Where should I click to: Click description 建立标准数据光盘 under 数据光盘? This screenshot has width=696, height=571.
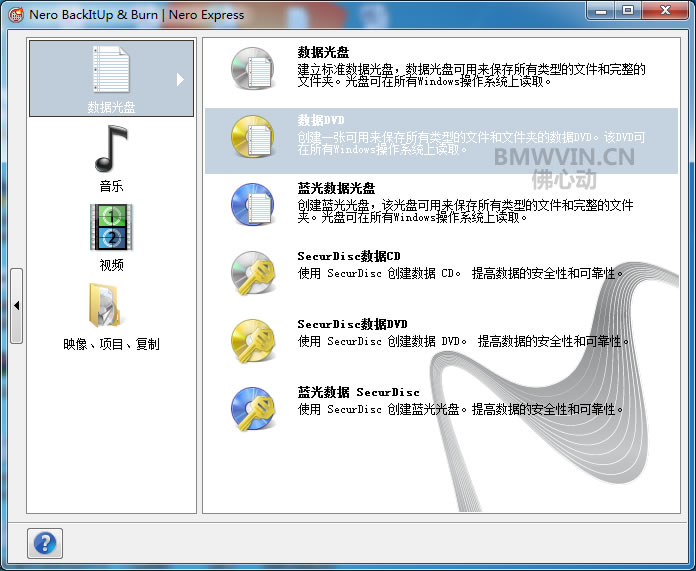click(x=471, y=75)
